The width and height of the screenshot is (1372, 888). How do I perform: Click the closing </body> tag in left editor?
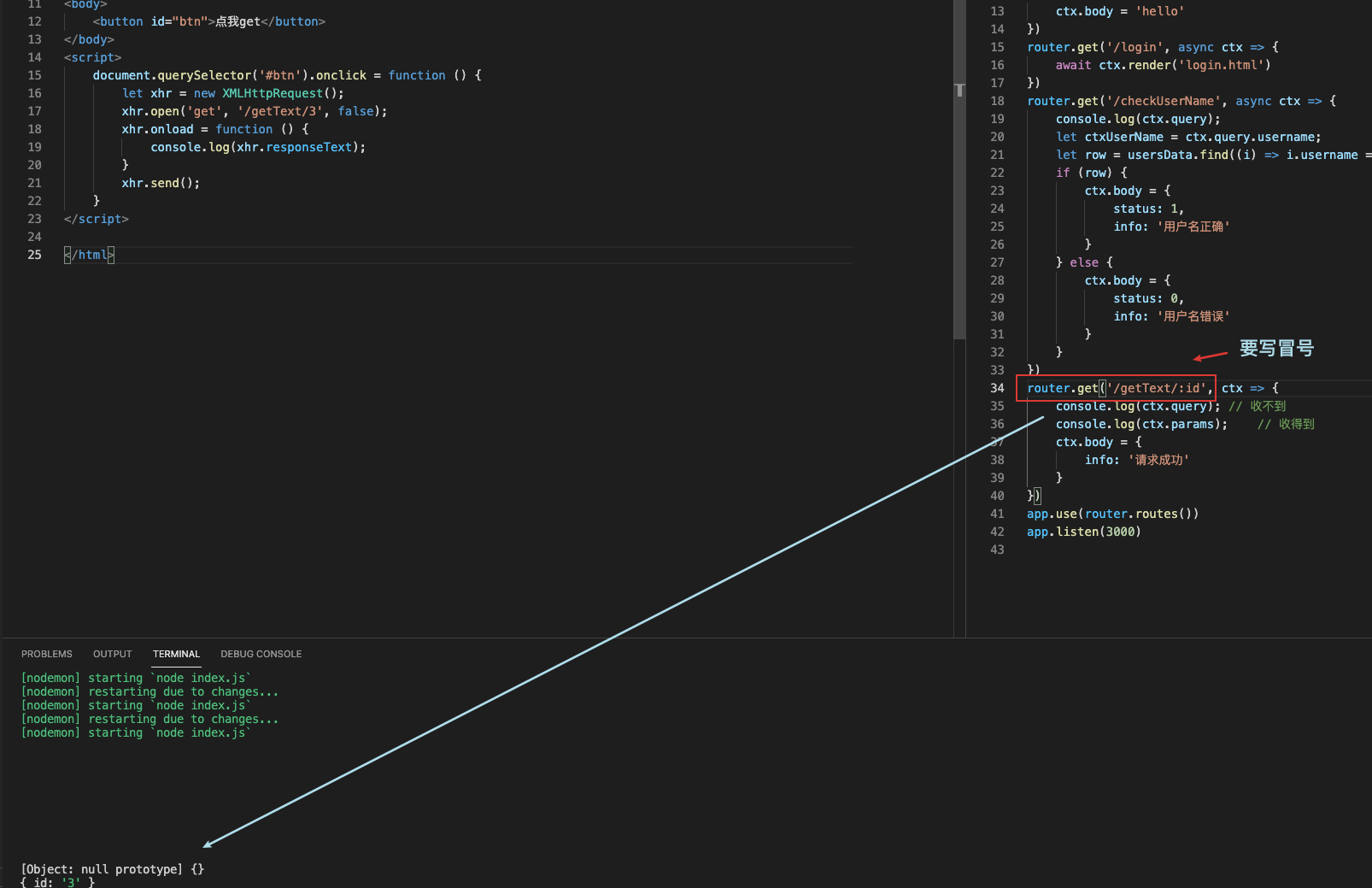click(89, 39)
